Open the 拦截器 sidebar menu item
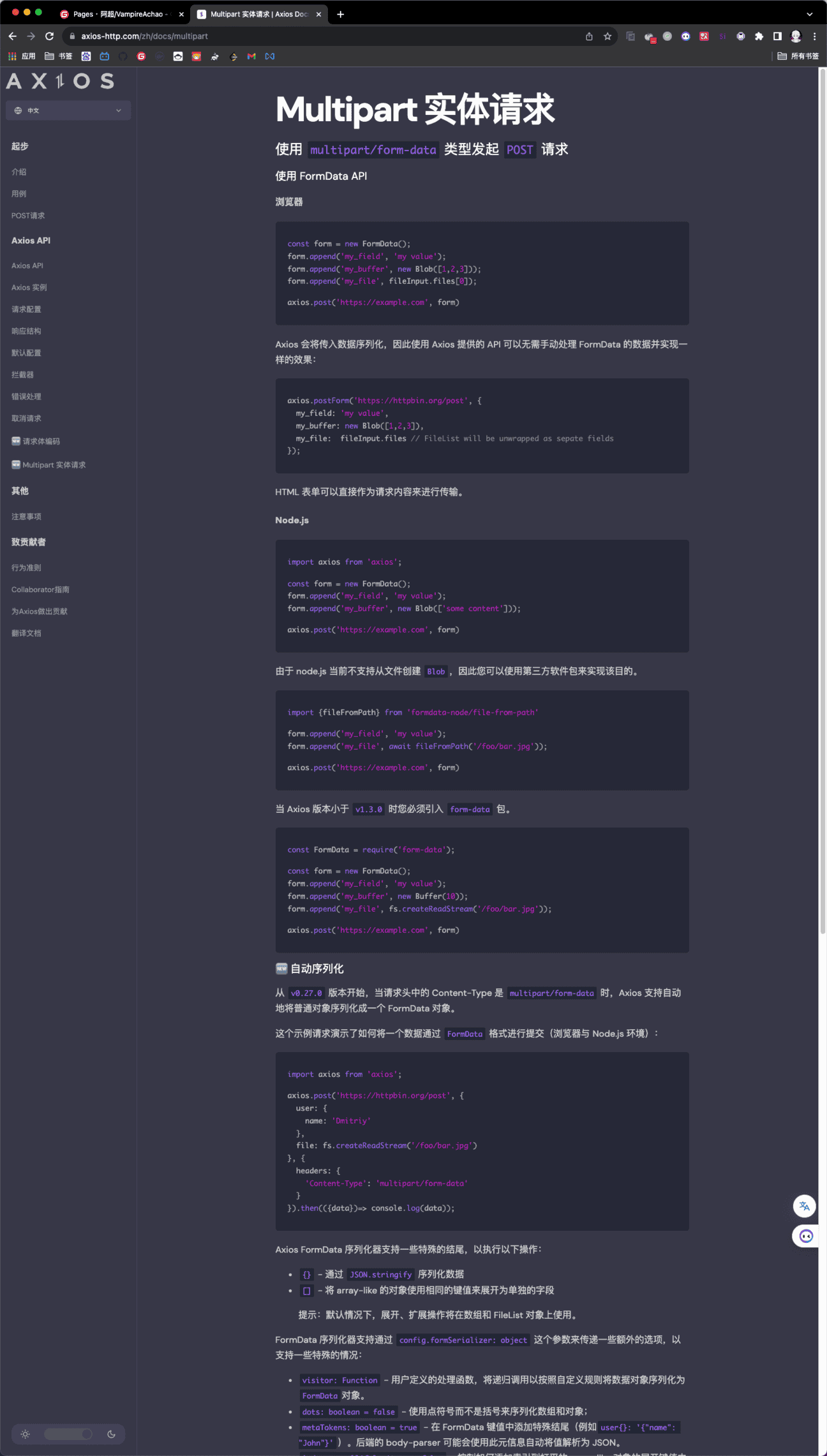The height and width of the screenshot is (1456, 827). [22, 375]
